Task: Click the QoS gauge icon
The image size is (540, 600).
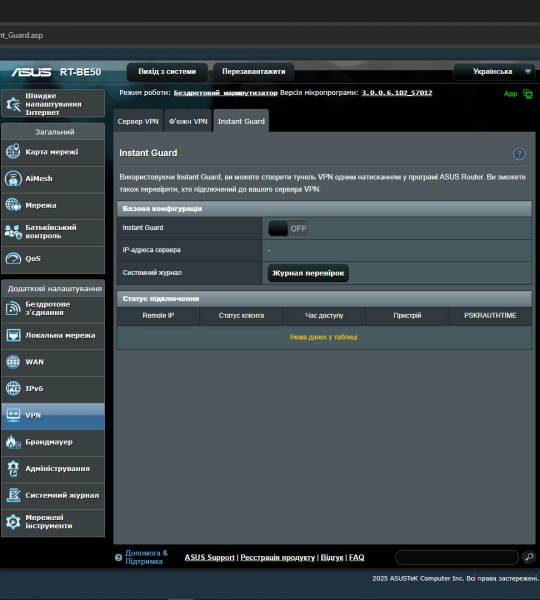Action: pos(13,258)
